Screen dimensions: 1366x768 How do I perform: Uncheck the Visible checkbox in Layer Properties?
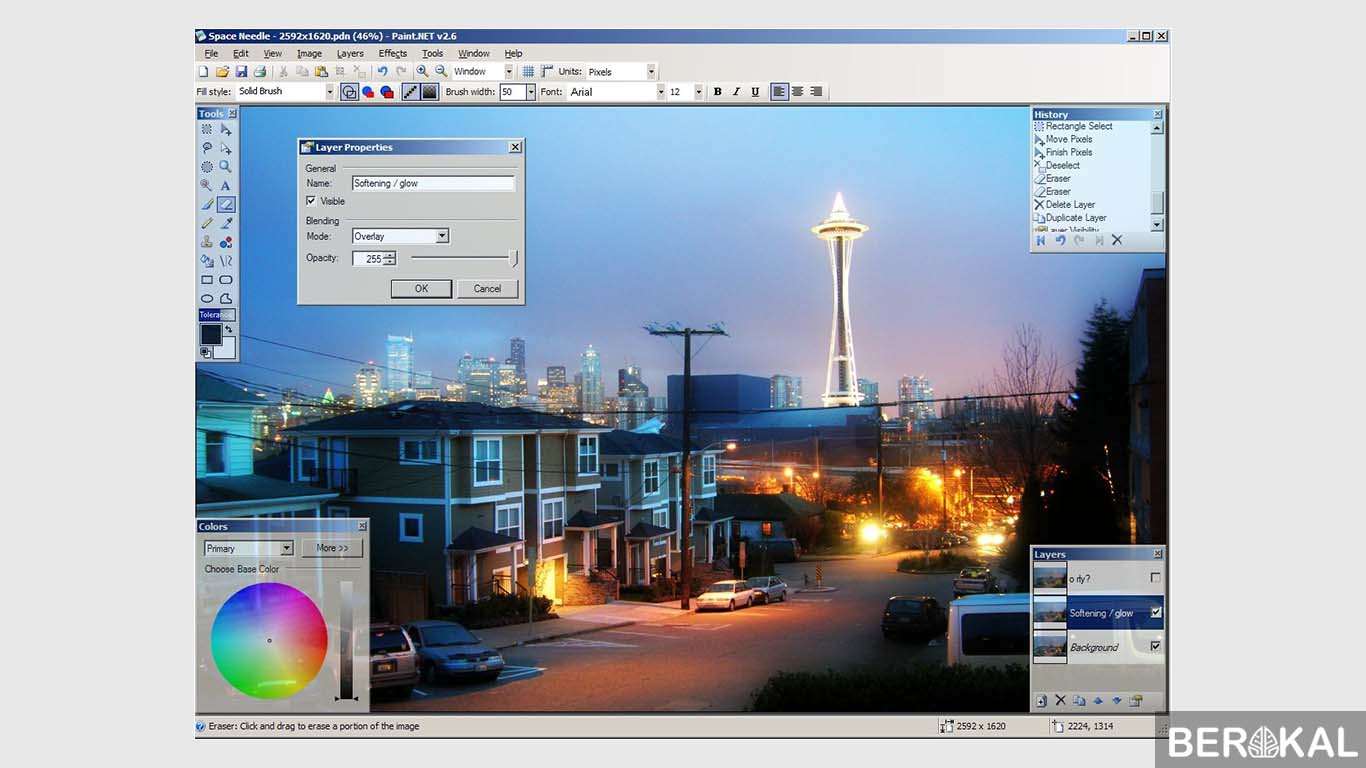(x=311, y=201)
